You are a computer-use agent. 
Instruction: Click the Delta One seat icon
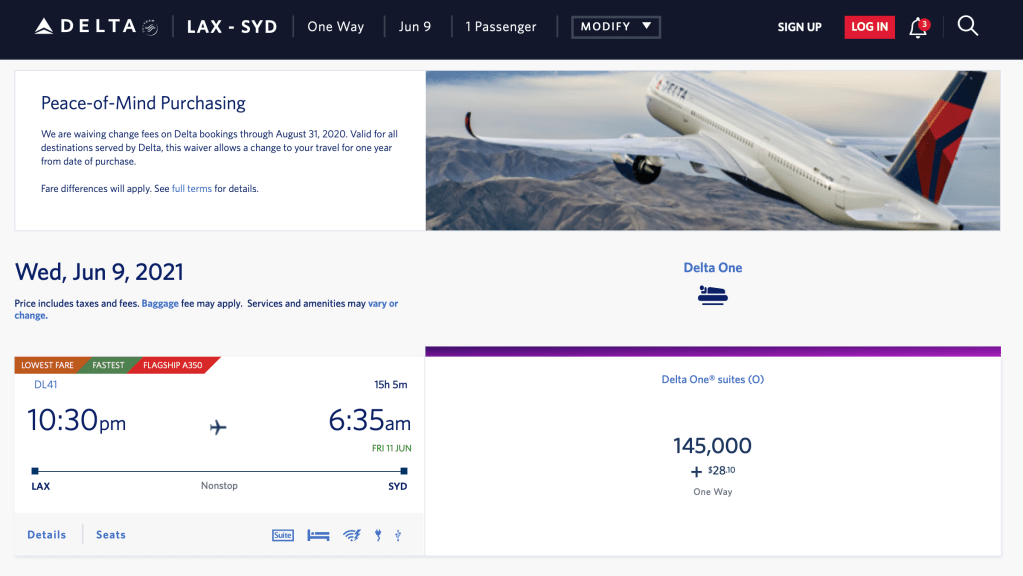pyautogui.click(x=712, y=295)
